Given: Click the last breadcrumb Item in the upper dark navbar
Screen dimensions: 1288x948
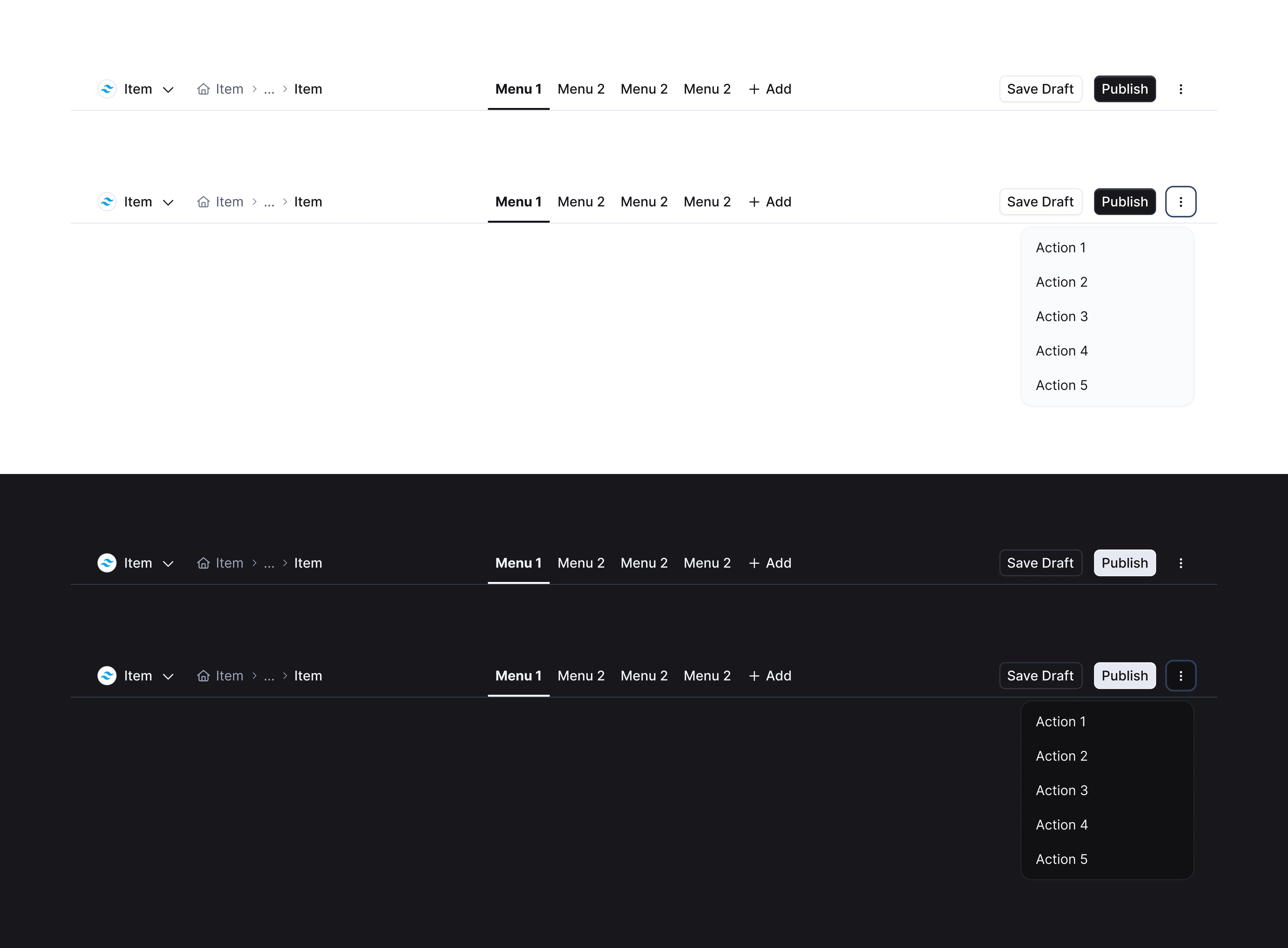Looking at the screenshot, I should [308, 563].
